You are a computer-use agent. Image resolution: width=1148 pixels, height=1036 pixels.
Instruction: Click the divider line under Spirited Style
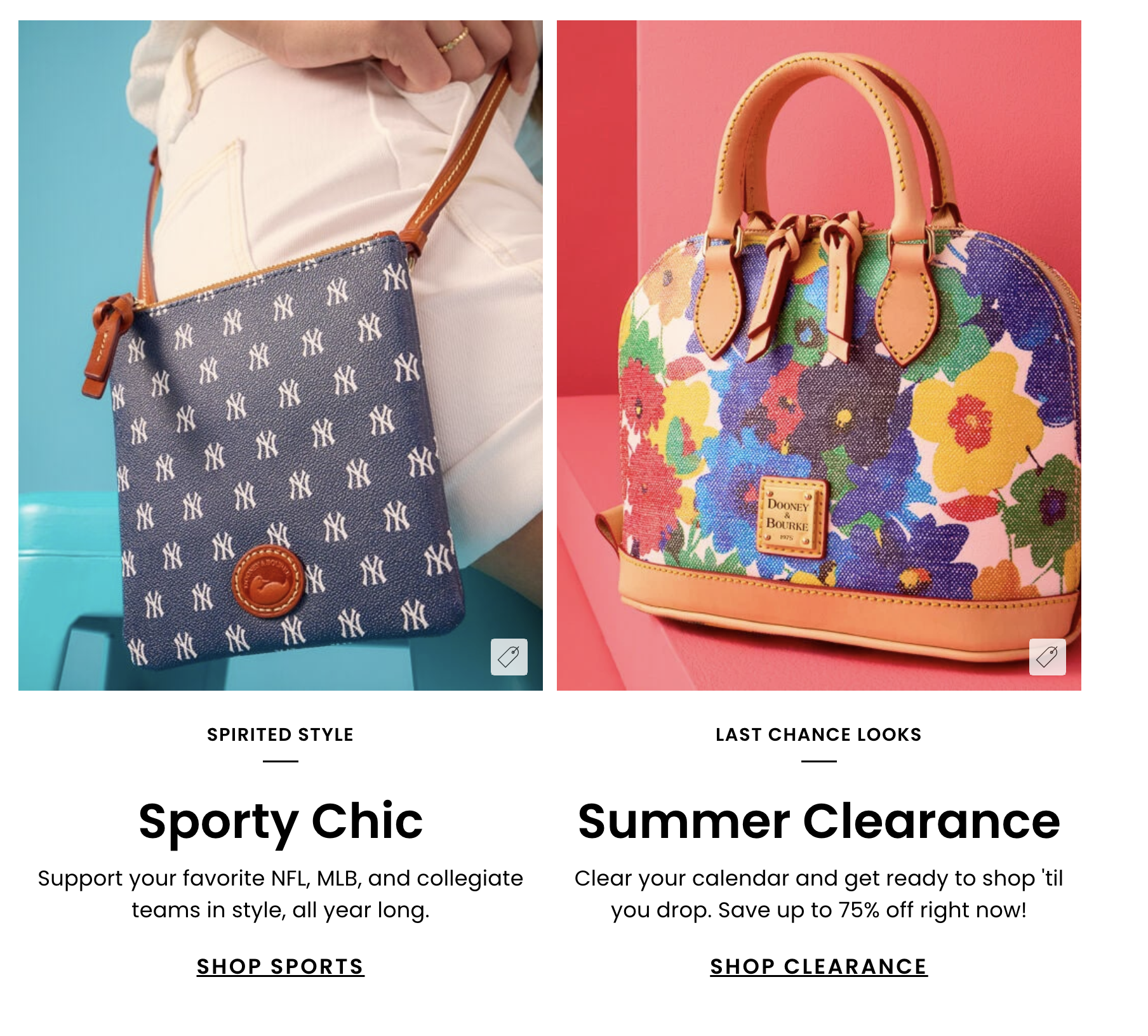point(280,760)
